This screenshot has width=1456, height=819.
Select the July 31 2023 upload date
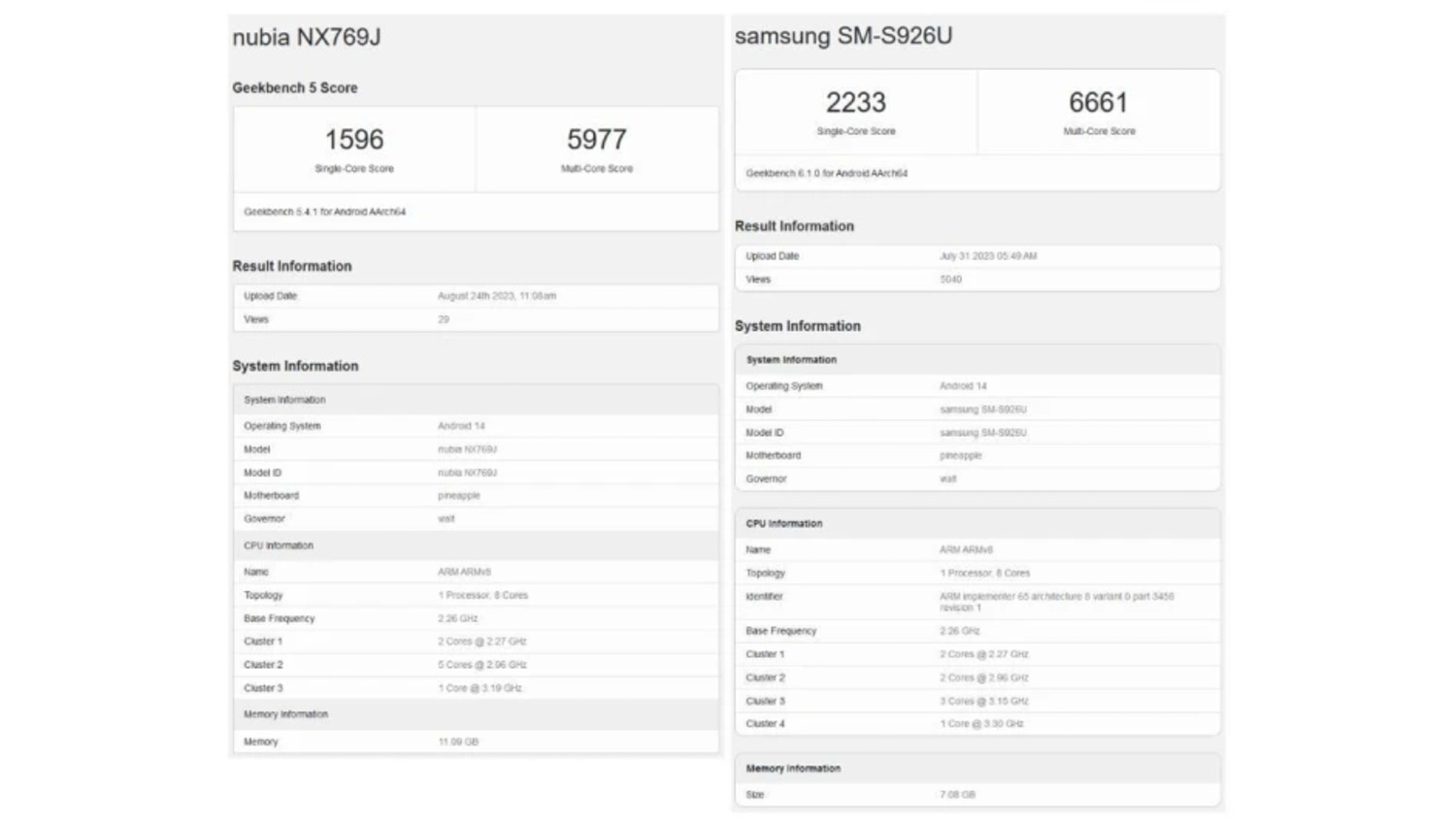pos(987,256)
